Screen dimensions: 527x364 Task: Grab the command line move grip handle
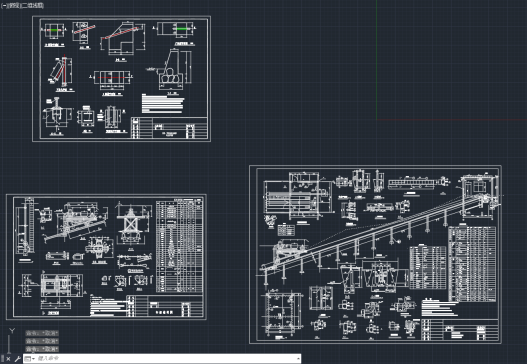point(2,359)
